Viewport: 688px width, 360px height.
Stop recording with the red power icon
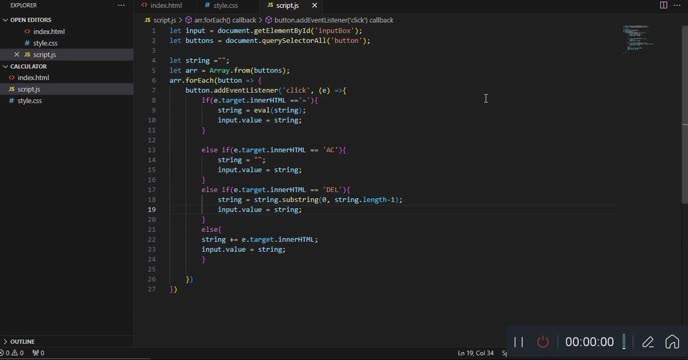(543, 342)
